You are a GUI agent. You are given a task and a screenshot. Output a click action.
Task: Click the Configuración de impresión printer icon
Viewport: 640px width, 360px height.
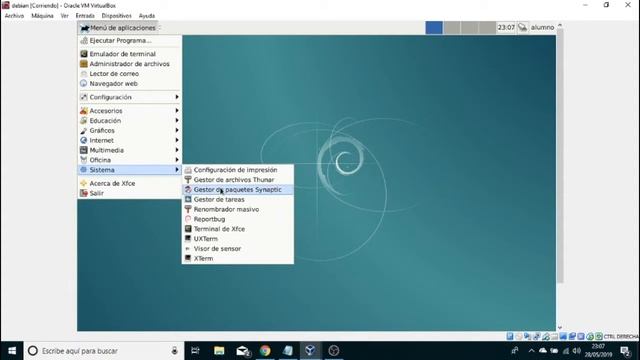point(188,170)
